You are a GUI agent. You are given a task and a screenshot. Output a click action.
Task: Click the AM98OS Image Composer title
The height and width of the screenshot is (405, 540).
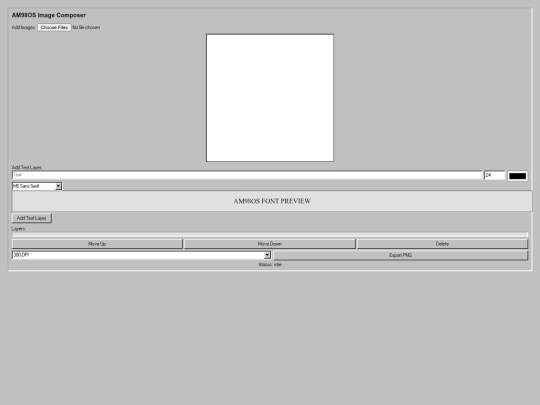point(49,15)
